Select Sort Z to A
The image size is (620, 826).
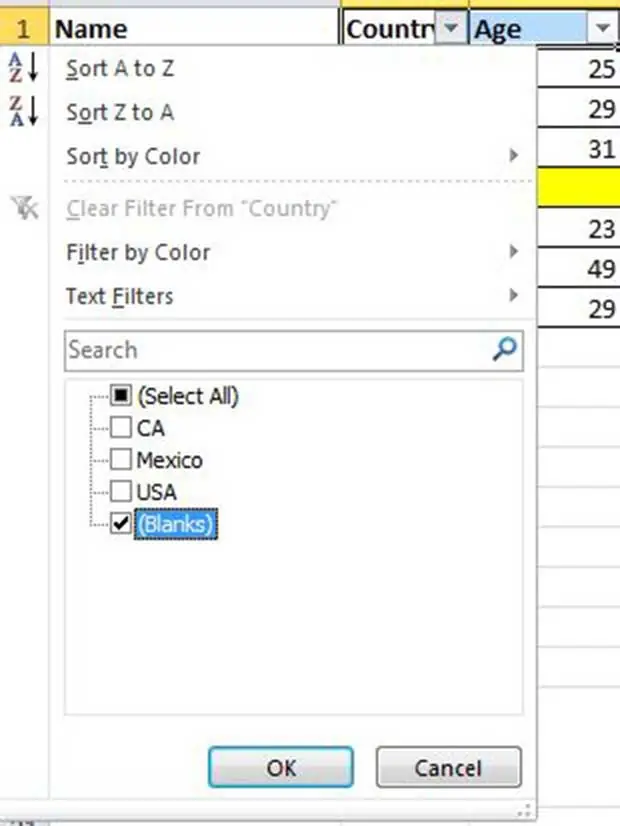tap(118, 112)
